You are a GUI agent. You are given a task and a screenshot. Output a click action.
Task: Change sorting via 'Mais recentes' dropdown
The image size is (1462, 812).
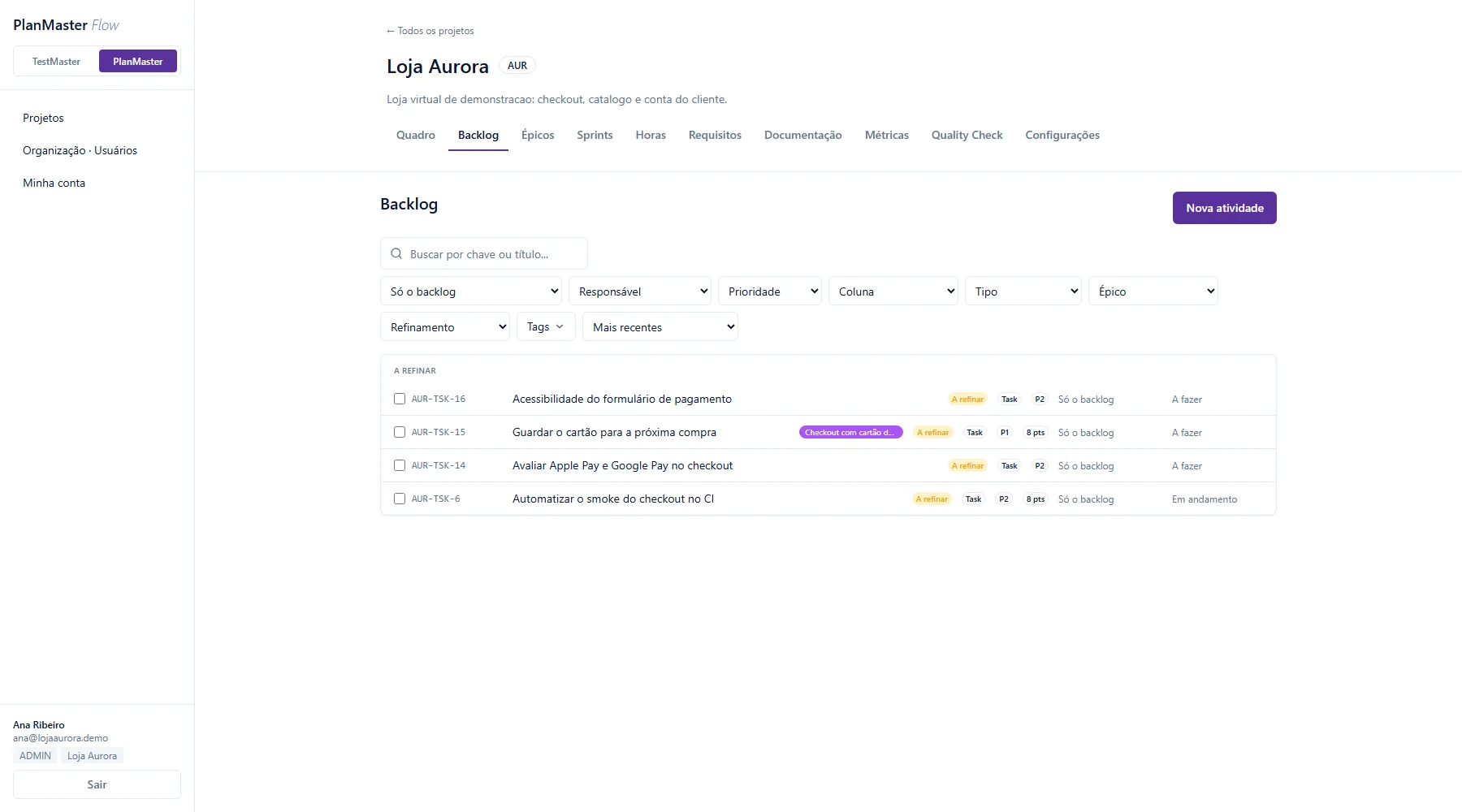point(660,327)
